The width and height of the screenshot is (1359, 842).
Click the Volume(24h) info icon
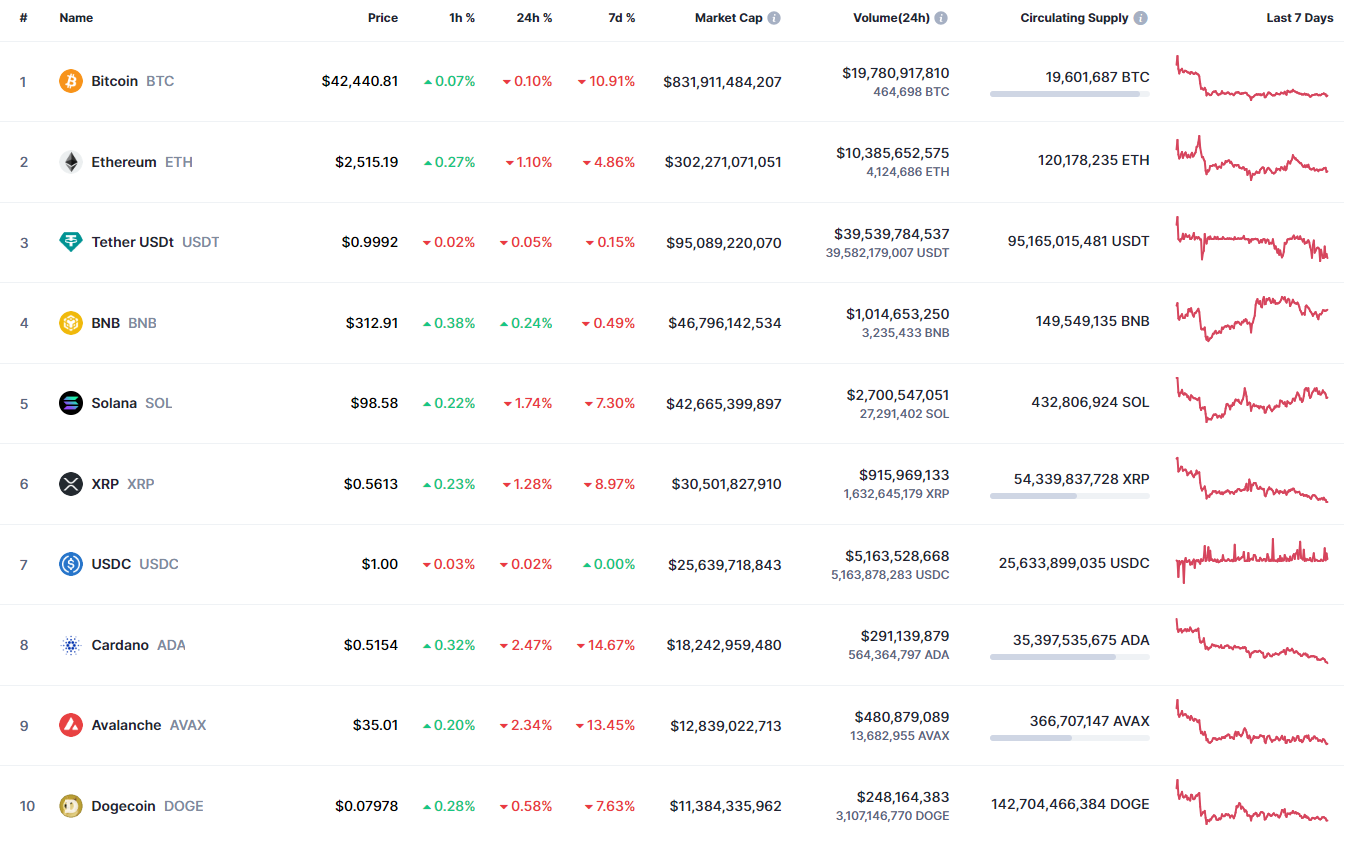(x=941, y=18)
